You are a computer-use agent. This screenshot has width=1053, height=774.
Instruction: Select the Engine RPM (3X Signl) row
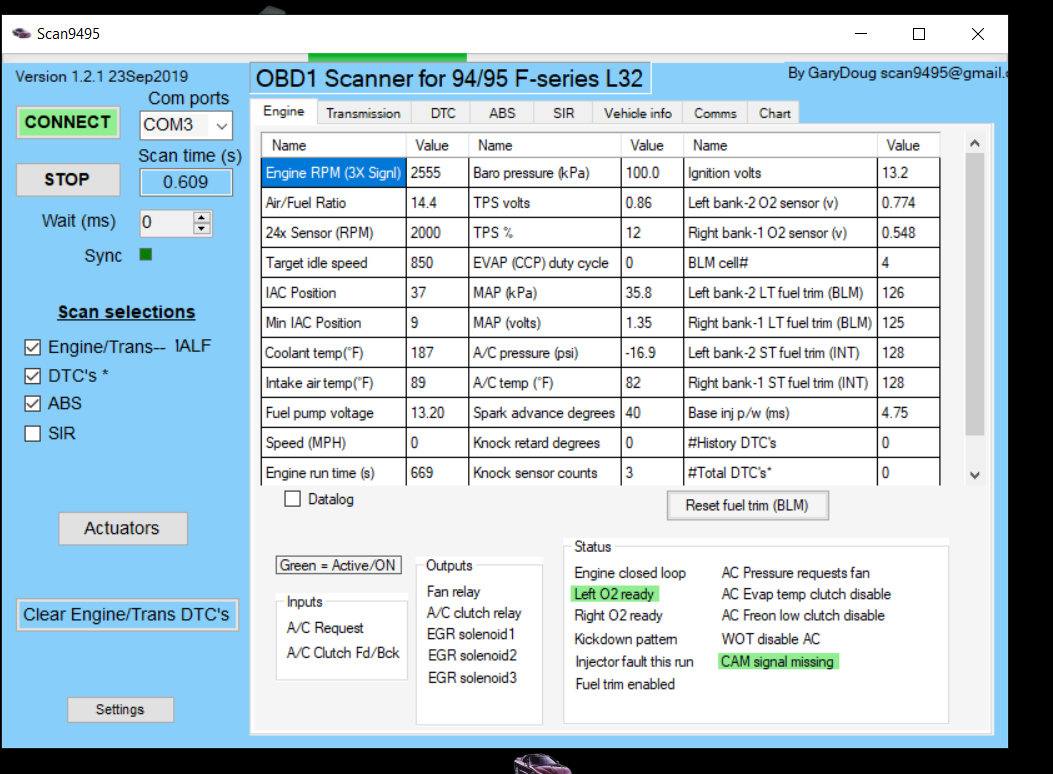[333, 173]
